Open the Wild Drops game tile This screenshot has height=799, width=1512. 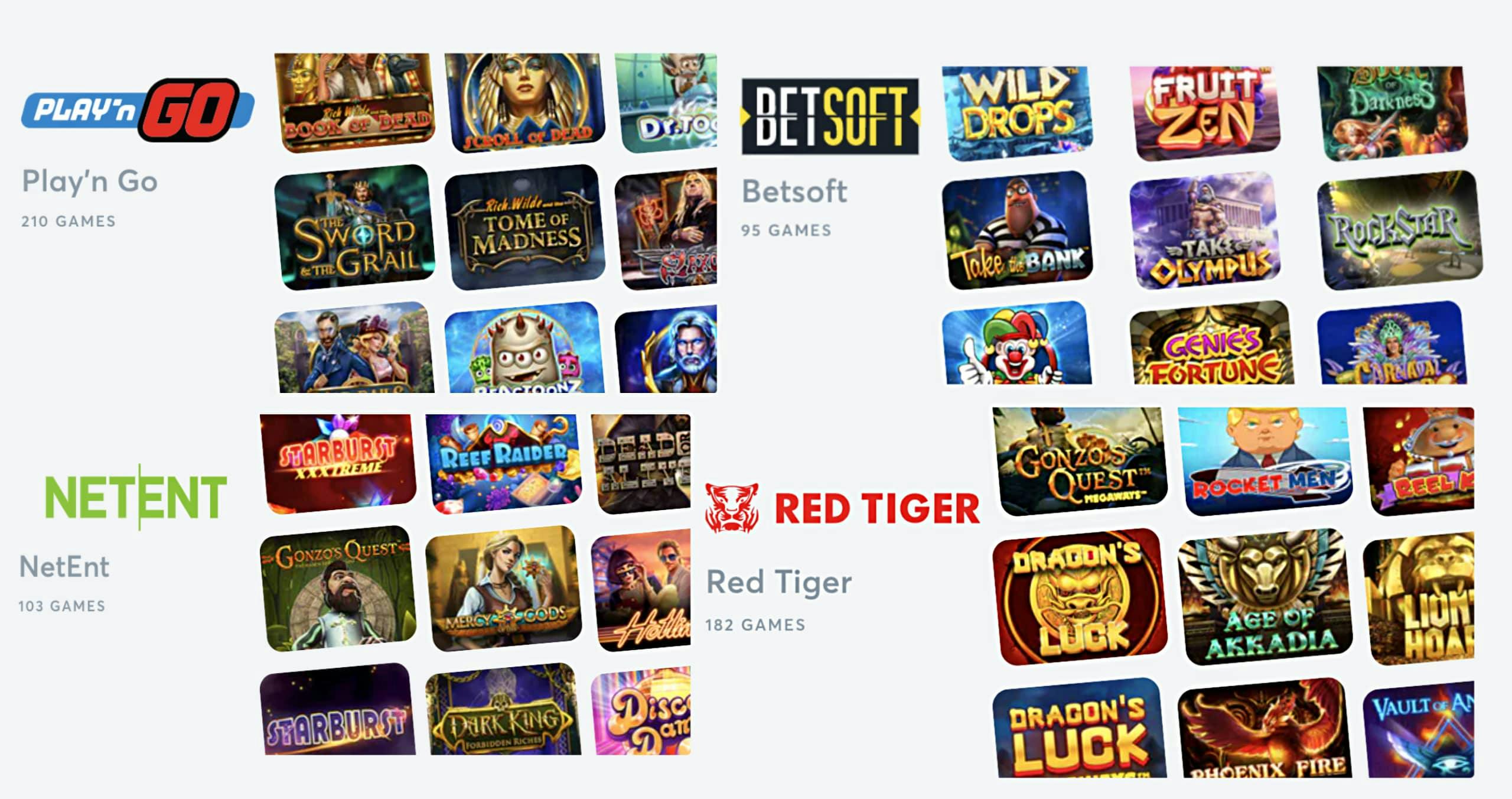tap(1017, 113)
